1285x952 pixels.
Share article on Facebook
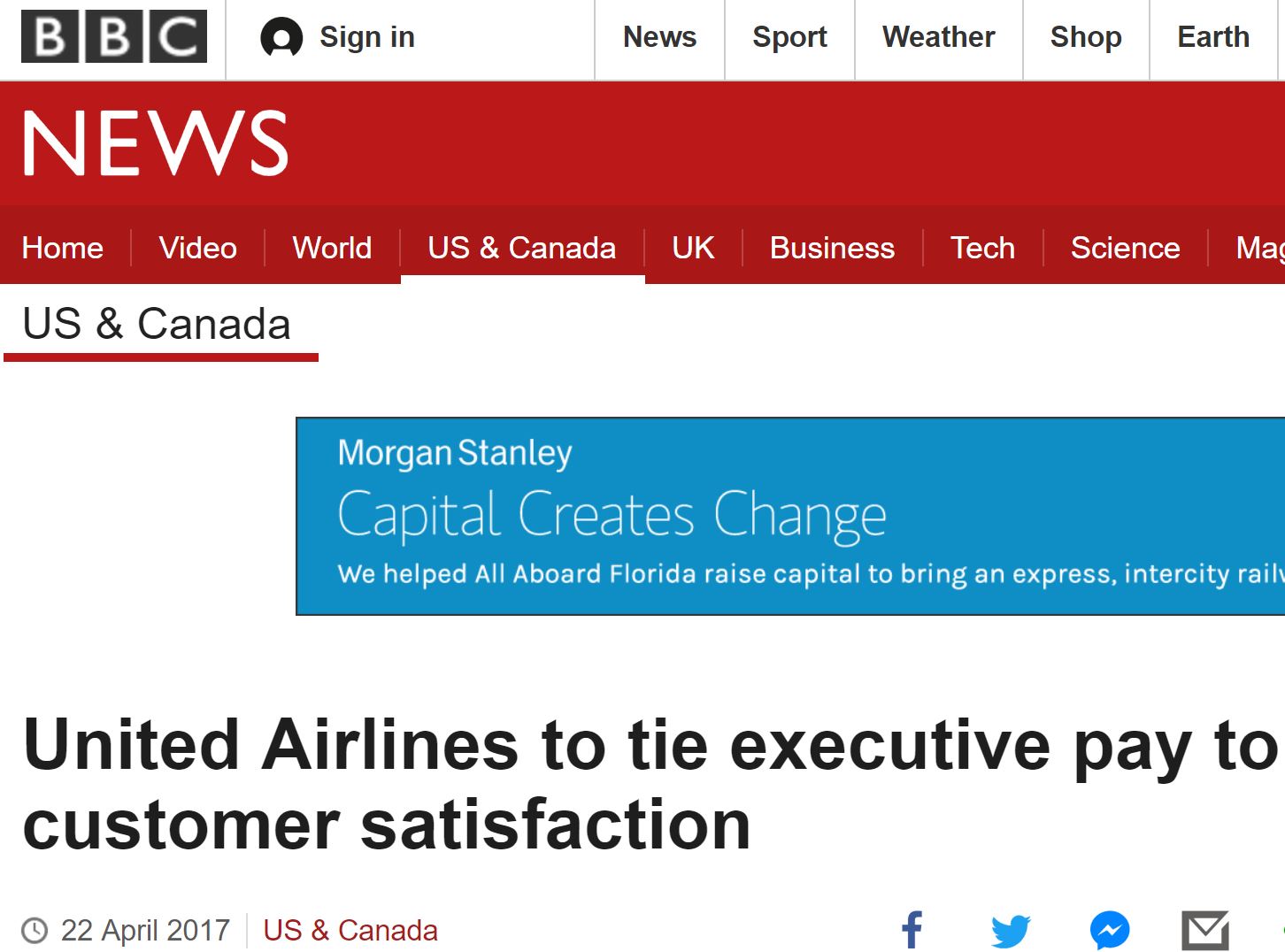point(912,930)
